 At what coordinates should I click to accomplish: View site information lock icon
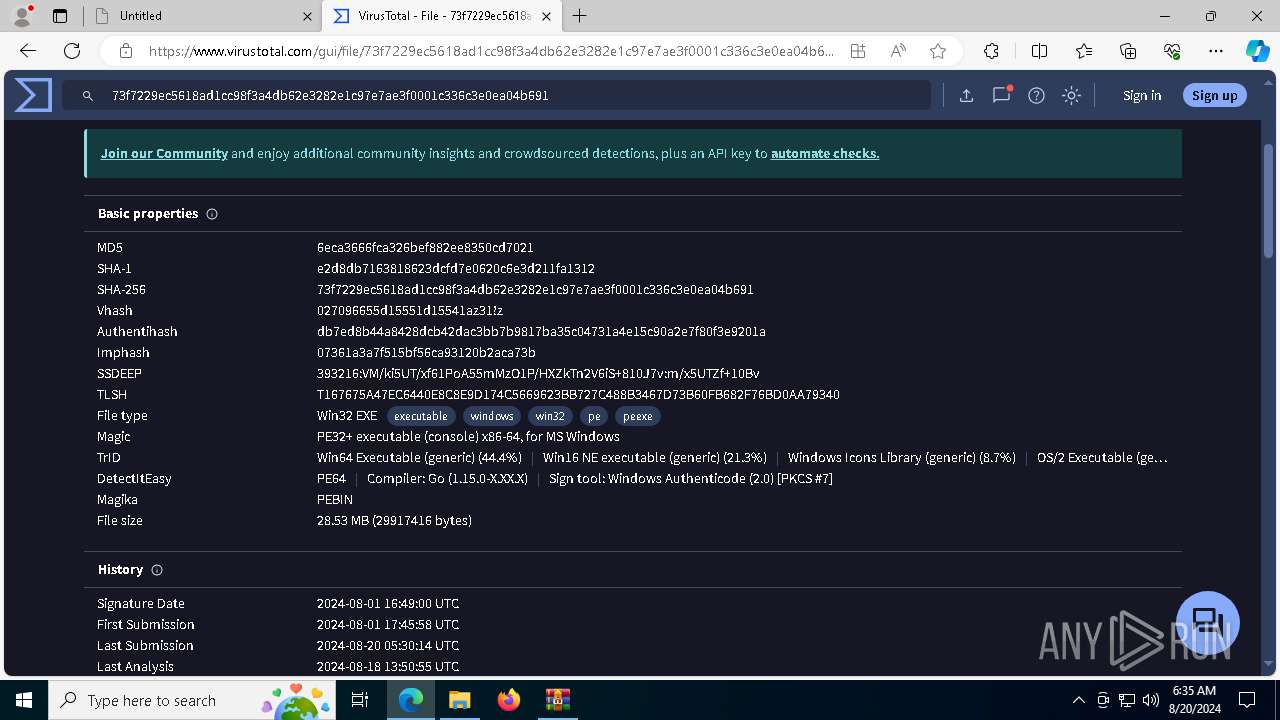(x=126, y=51)
